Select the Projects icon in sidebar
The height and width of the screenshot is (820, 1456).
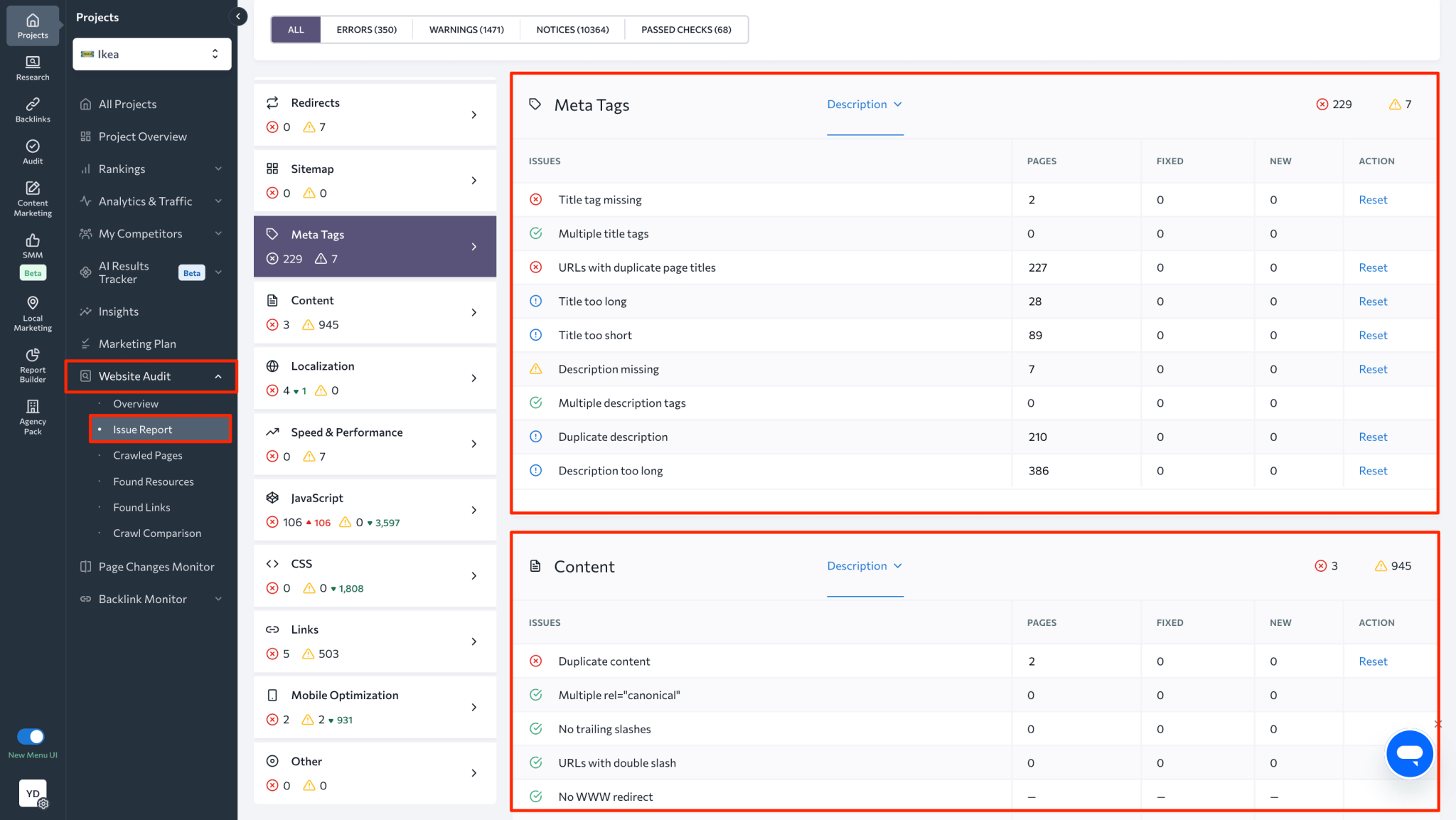click(x=32, y=25)
